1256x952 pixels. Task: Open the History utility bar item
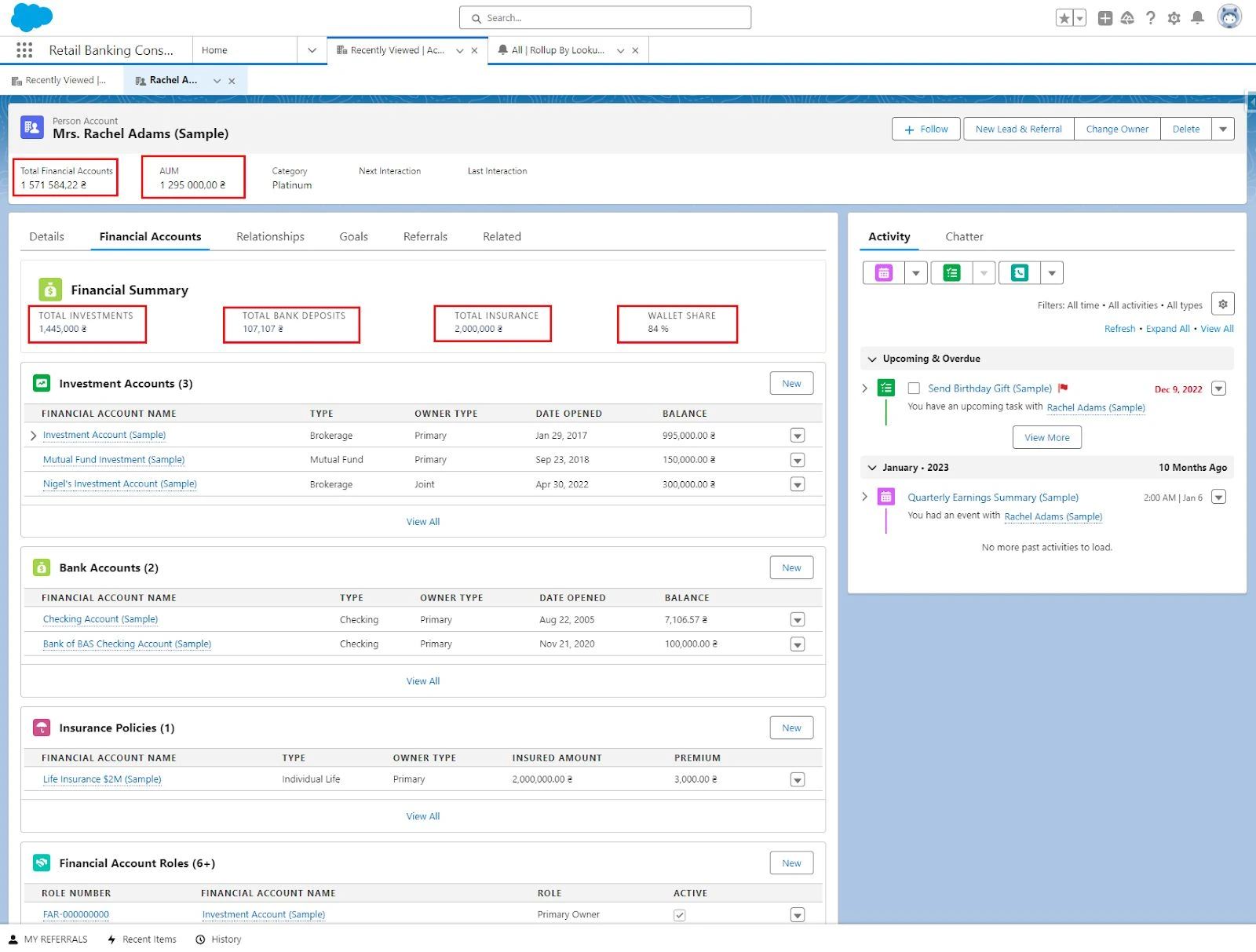click(218, 939)
